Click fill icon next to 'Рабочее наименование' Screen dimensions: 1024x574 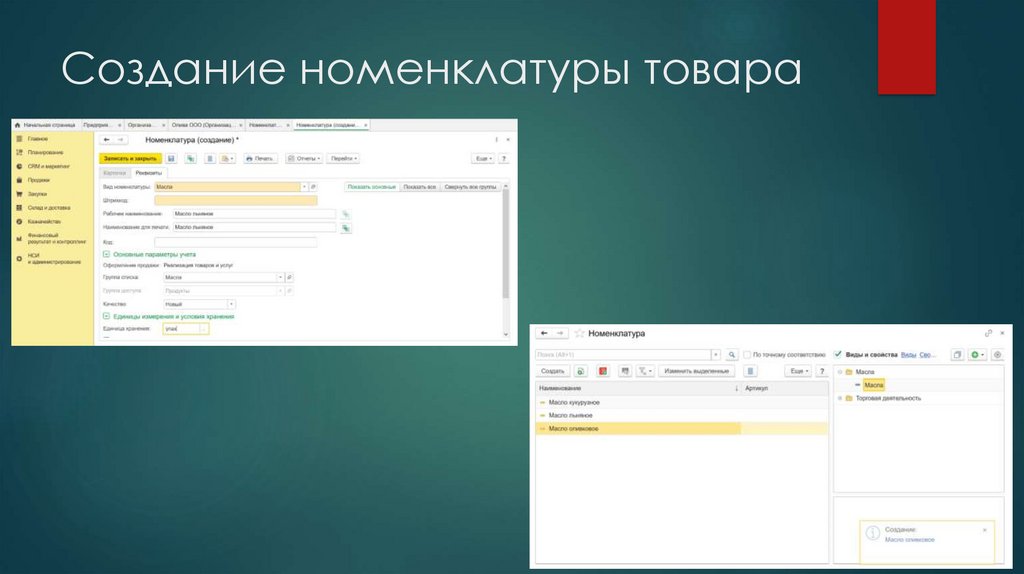click(x=345, y=214)
